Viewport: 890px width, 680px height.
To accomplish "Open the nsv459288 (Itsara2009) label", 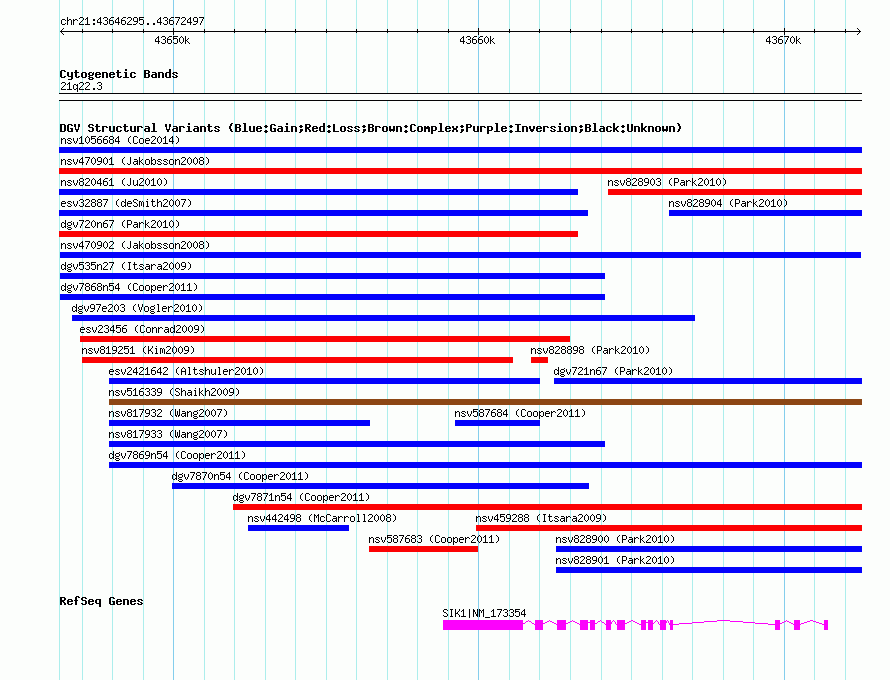I will (541, 518).
